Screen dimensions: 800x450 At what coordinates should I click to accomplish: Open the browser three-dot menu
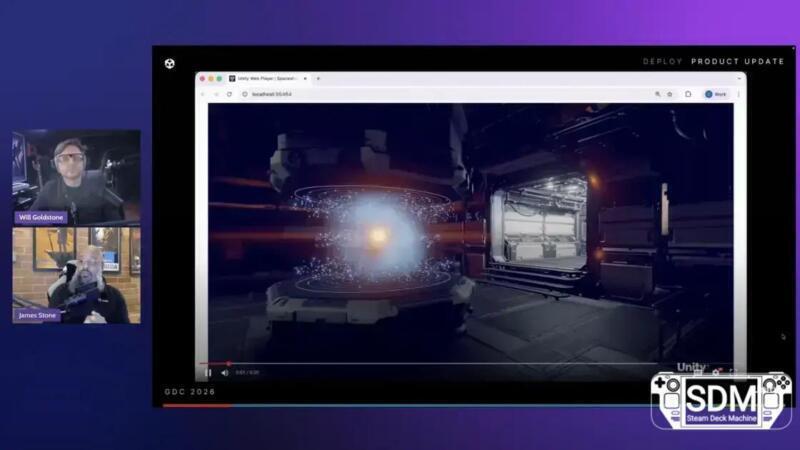739,94
